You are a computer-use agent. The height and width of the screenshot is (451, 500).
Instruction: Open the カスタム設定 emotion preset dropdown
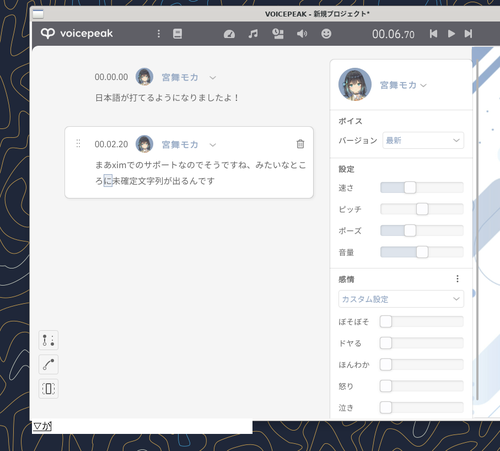coord(401,299)
